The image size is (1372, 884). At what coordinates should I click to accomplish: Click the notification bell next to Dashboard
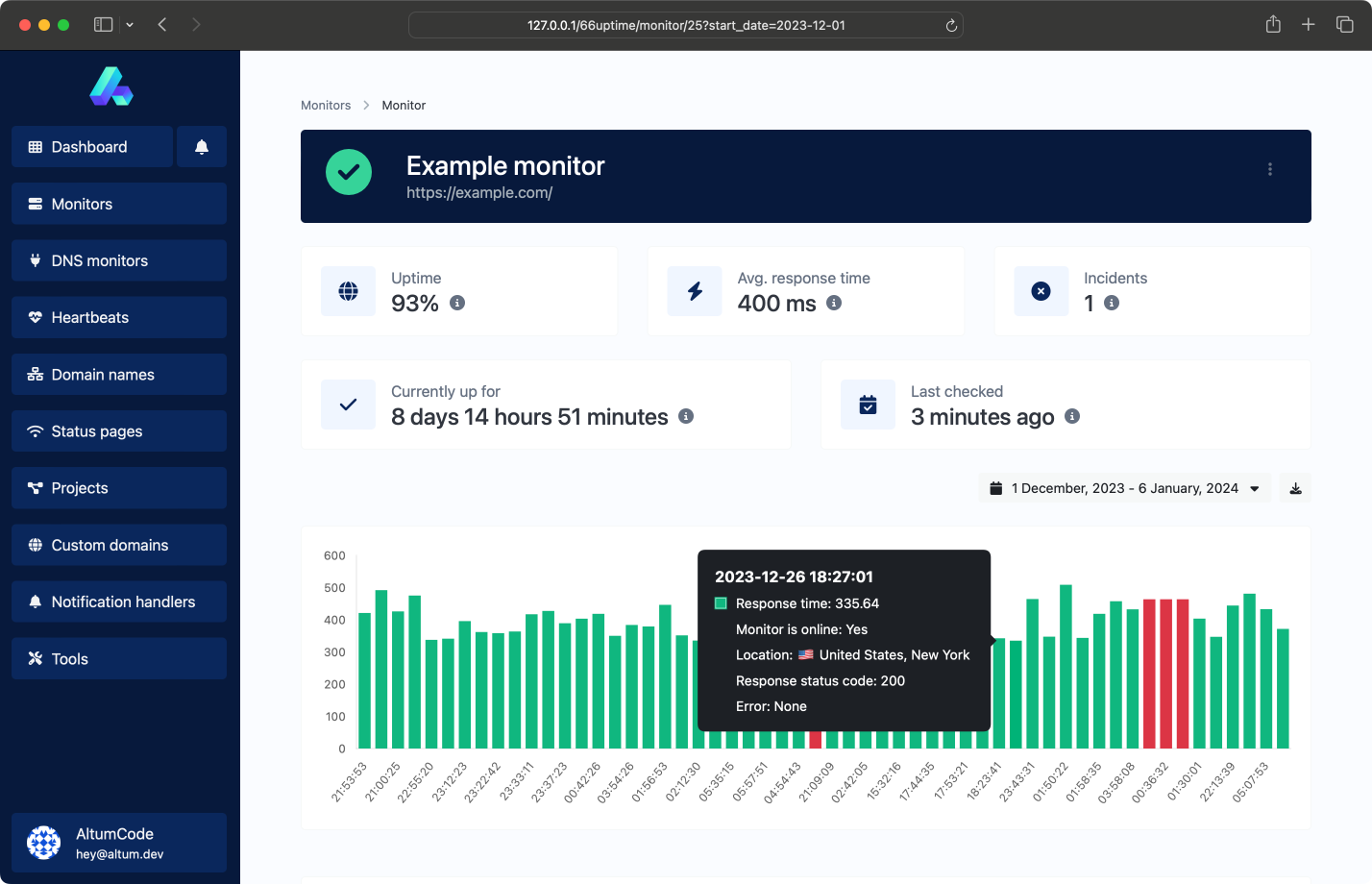(202, 146)
